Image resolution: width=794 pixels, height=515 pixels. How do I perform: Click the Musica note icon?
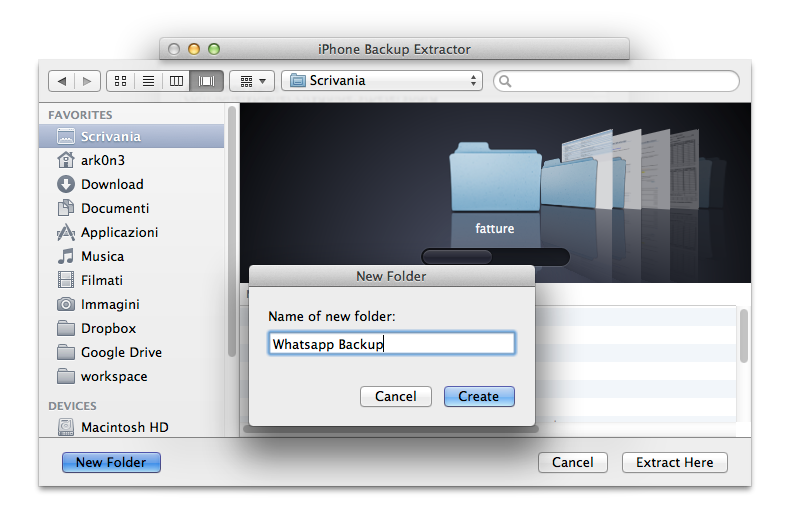coord(66,256)
